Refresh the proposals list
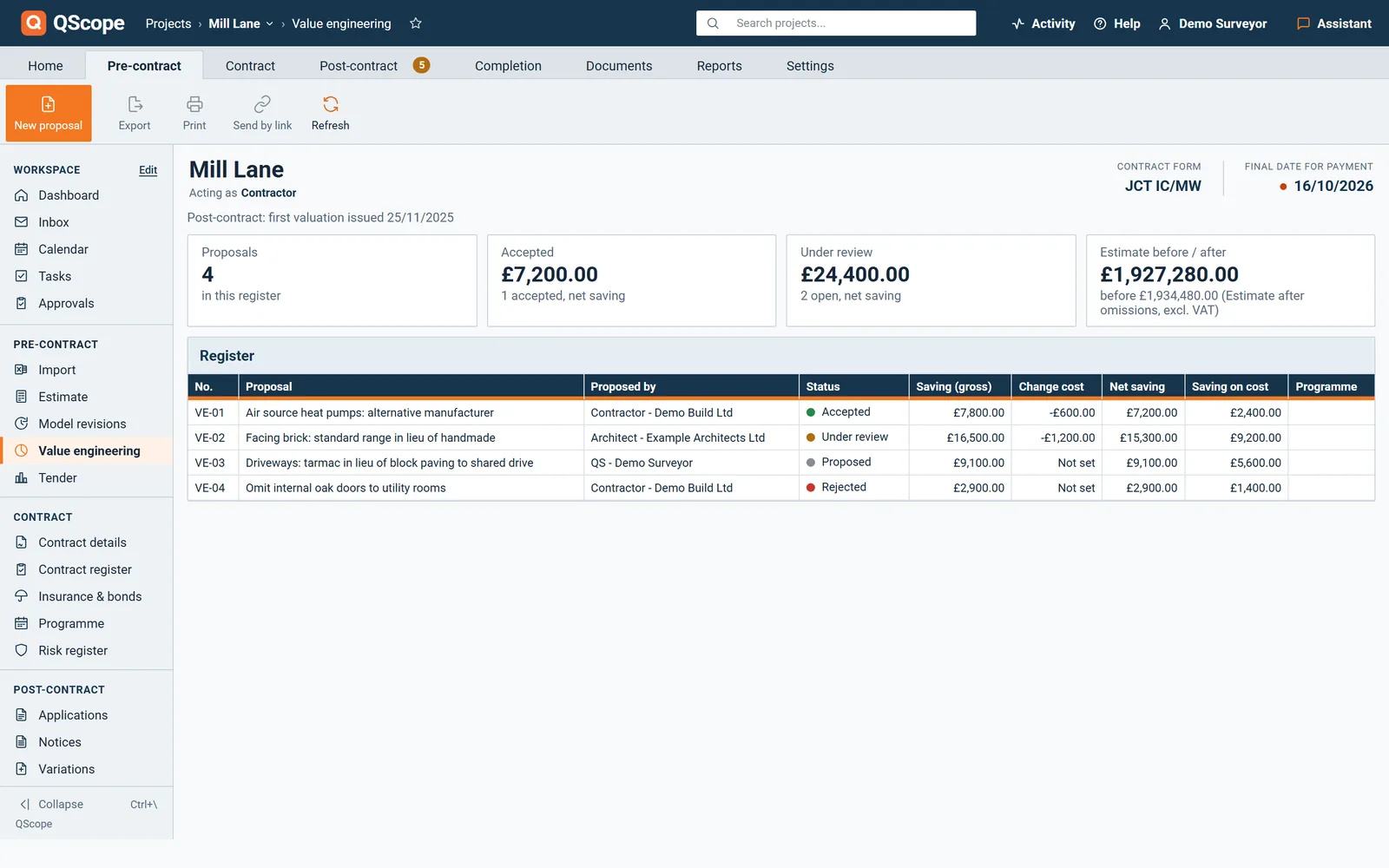This screenshot has width=1389, height=868. (x=331, y=113)
